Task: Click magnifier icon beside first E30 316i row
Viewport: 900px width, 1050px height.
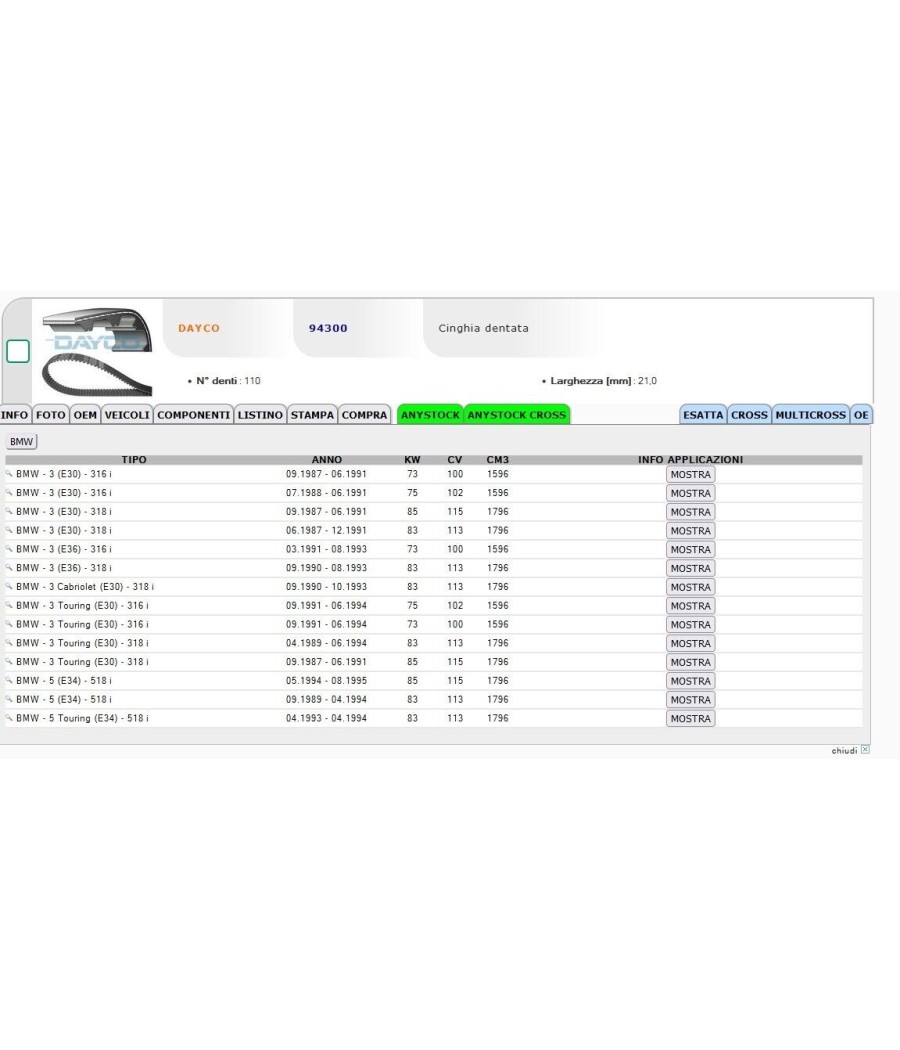Action: tap(9, 474)
